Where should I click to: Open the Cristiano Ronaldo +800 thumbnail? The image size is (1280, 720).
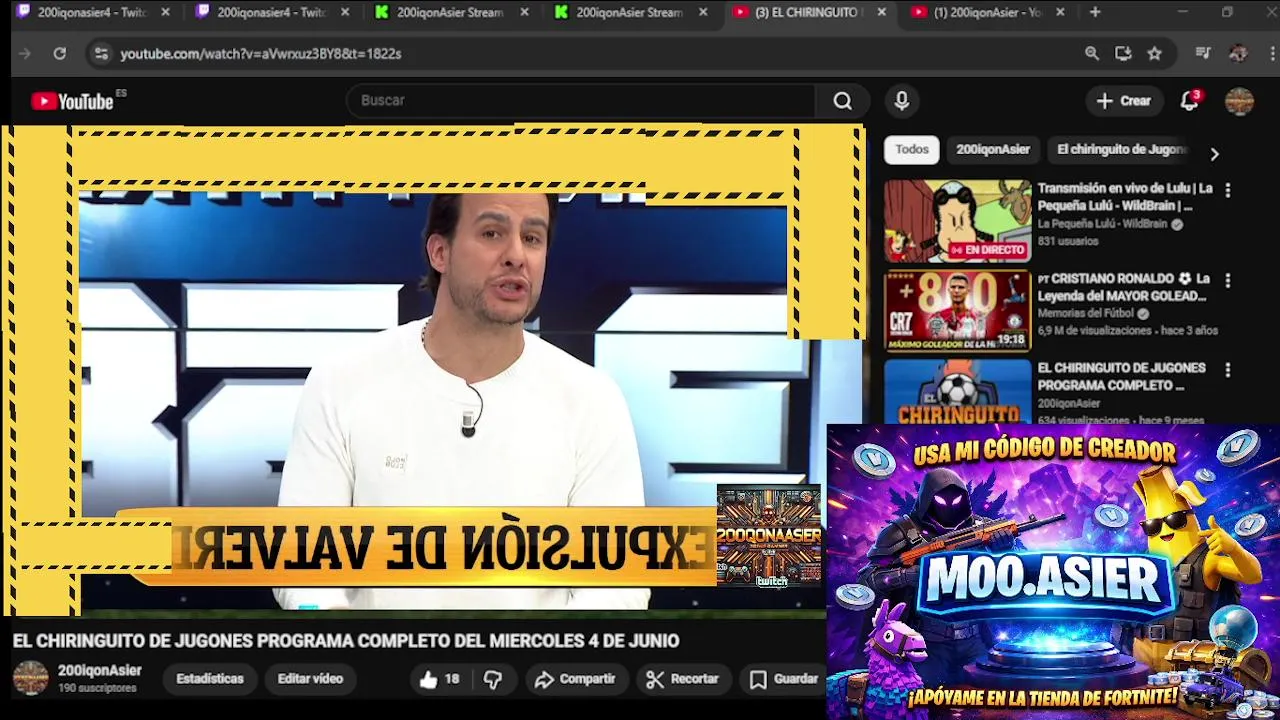[957, 311]
